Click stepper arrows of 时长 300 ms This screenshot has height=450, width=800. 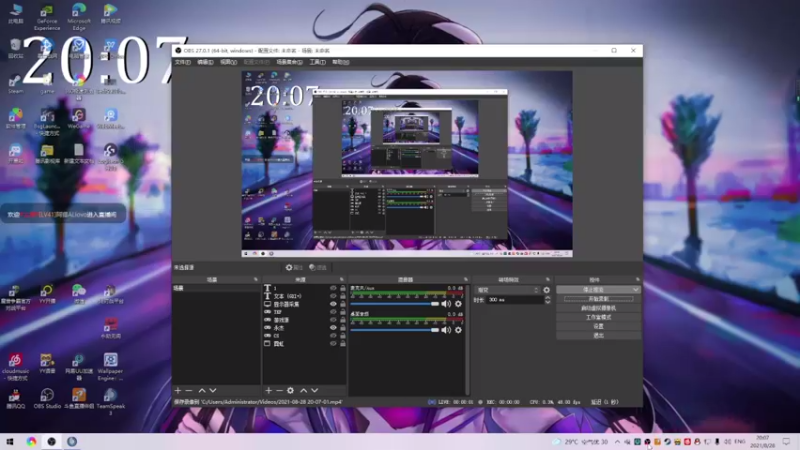547,300
